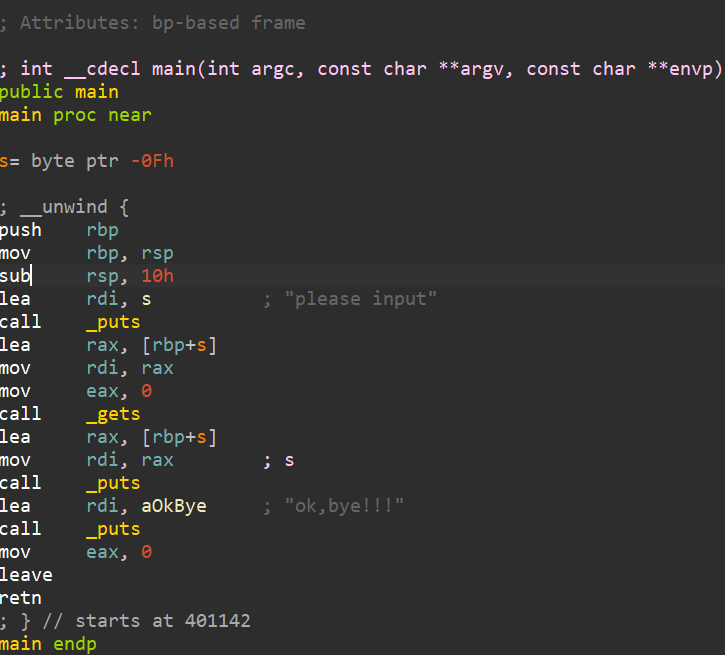
Task: Click the '-0Fh' stack offset value
Action: point(152,161)
